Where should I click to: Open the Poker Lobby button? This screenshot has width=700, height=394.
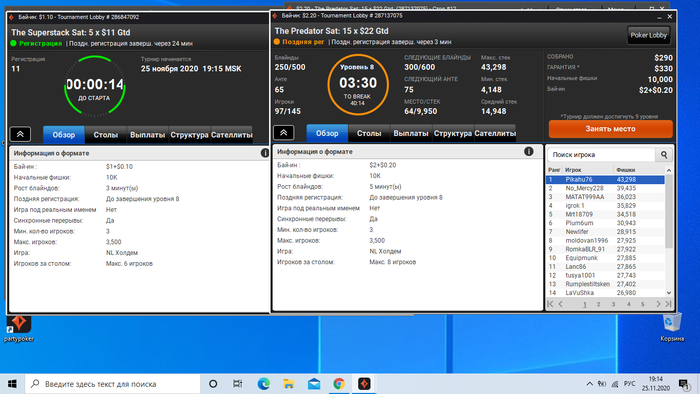point(648,35)
